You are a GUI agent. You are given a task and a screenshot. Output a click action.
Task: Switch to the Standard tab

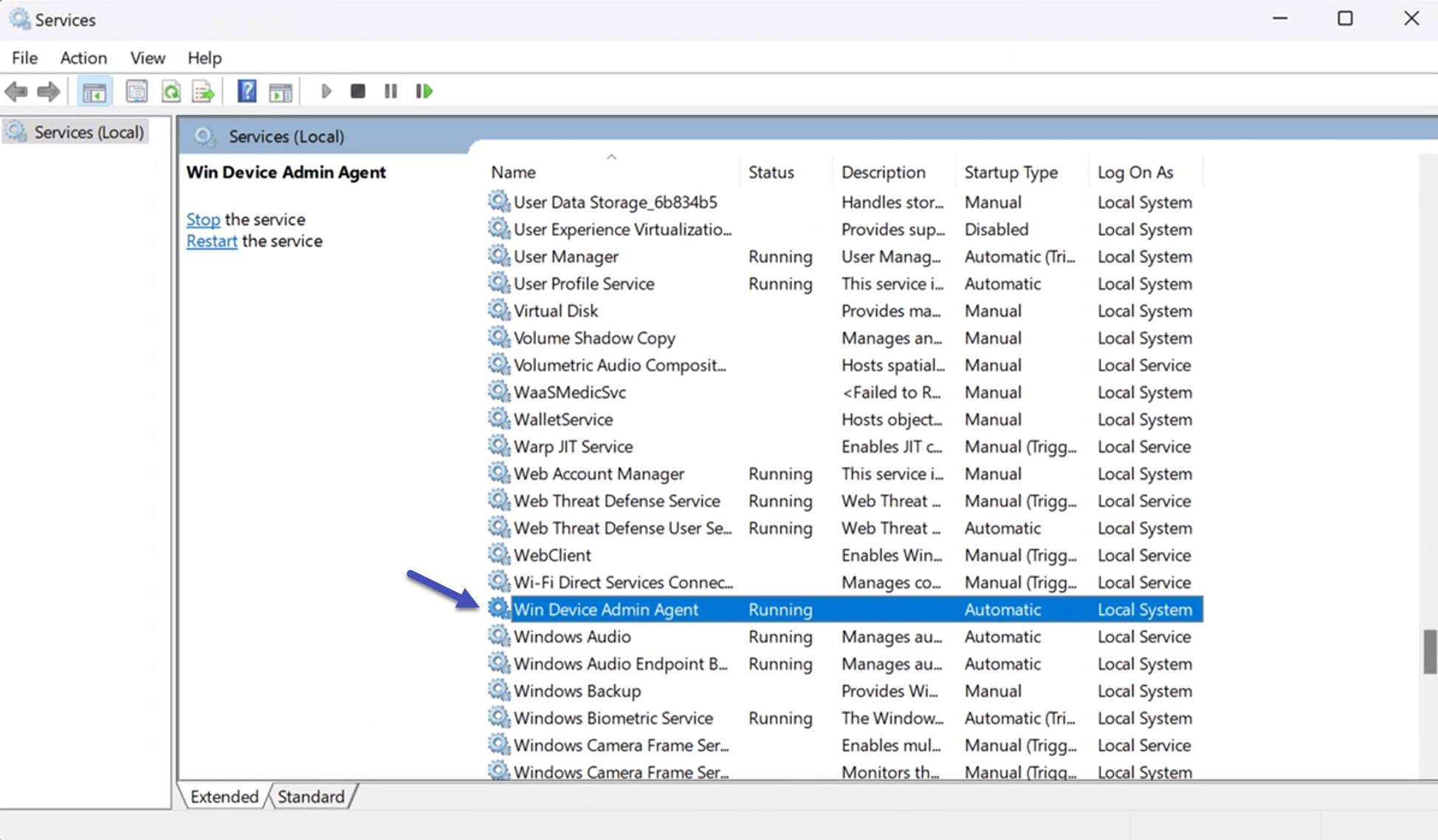click(x=311, y=796)
